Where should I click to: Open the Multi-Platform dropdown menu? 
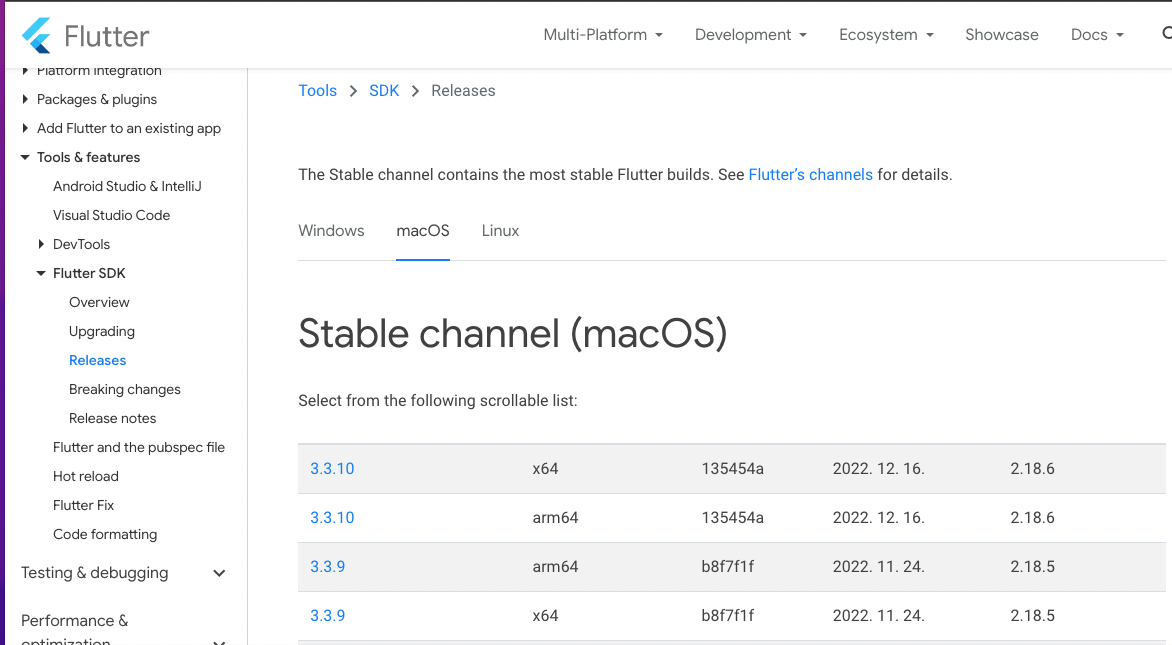click(x=602, y=35)
